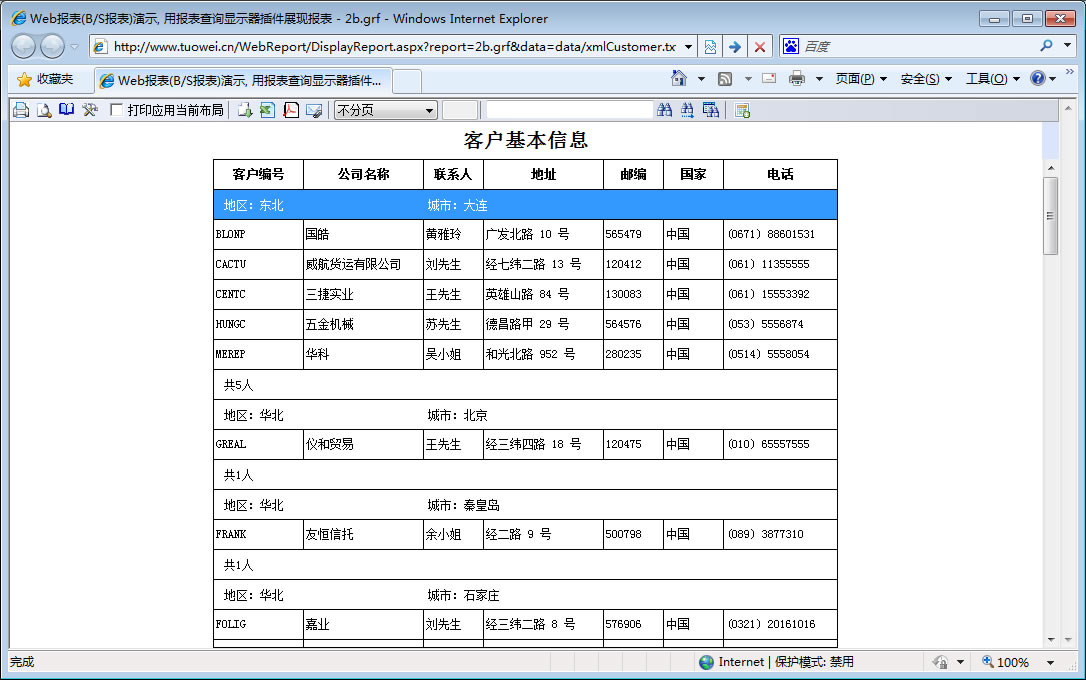Open print preview in report toolbar
The height and width of the screenshot is (680, 1086).
coord(44,110)
